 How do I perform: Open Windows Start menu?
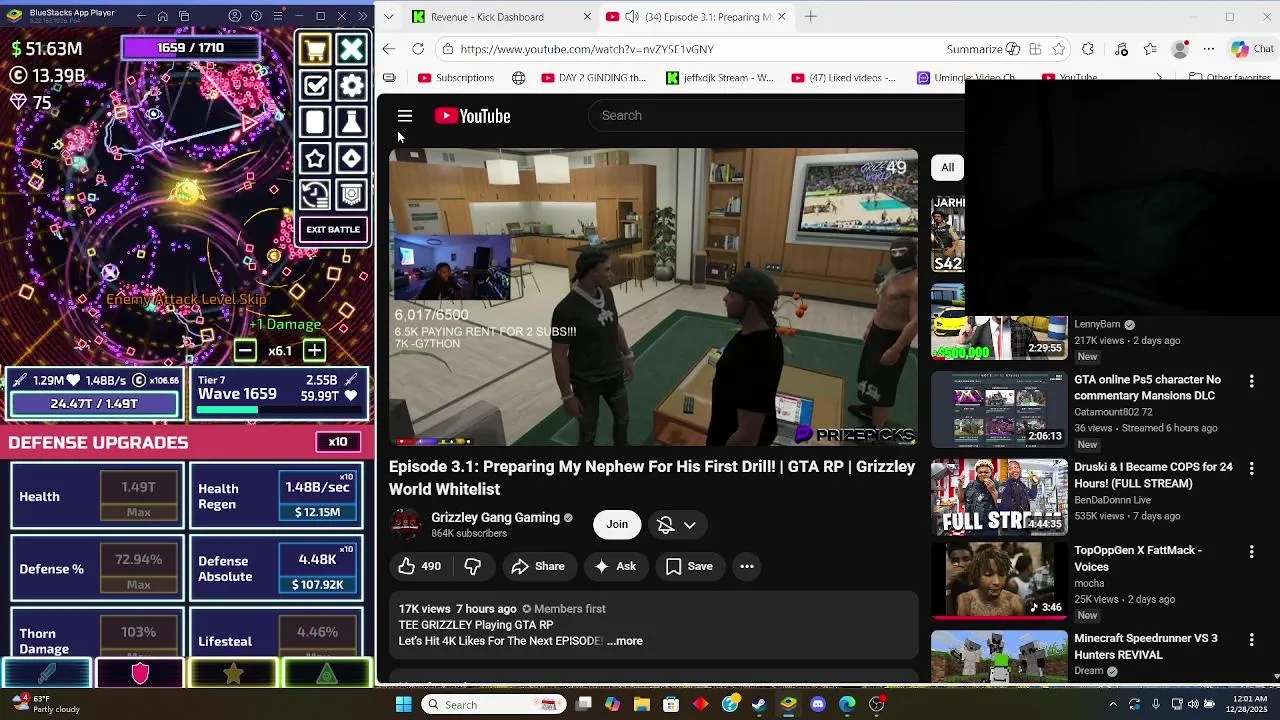point(403,704)
